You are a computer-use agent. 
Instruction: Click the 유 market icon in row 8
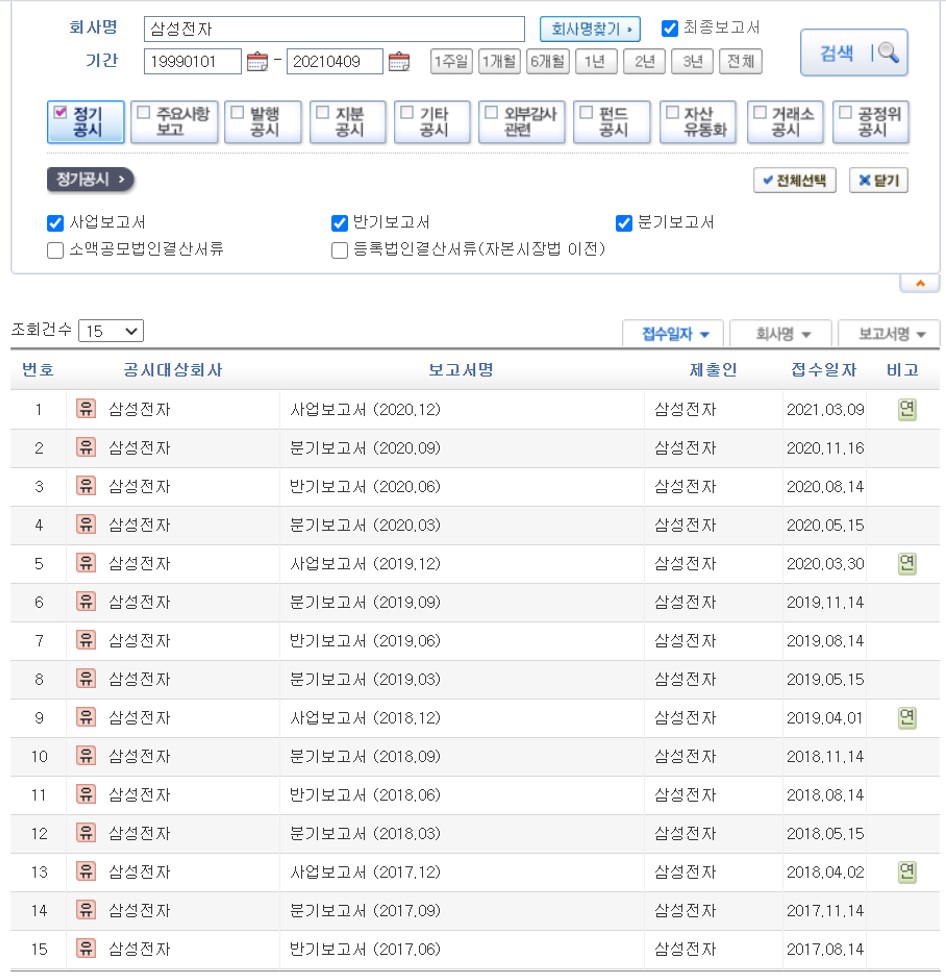pyautogui.click(x=86, y=679)
